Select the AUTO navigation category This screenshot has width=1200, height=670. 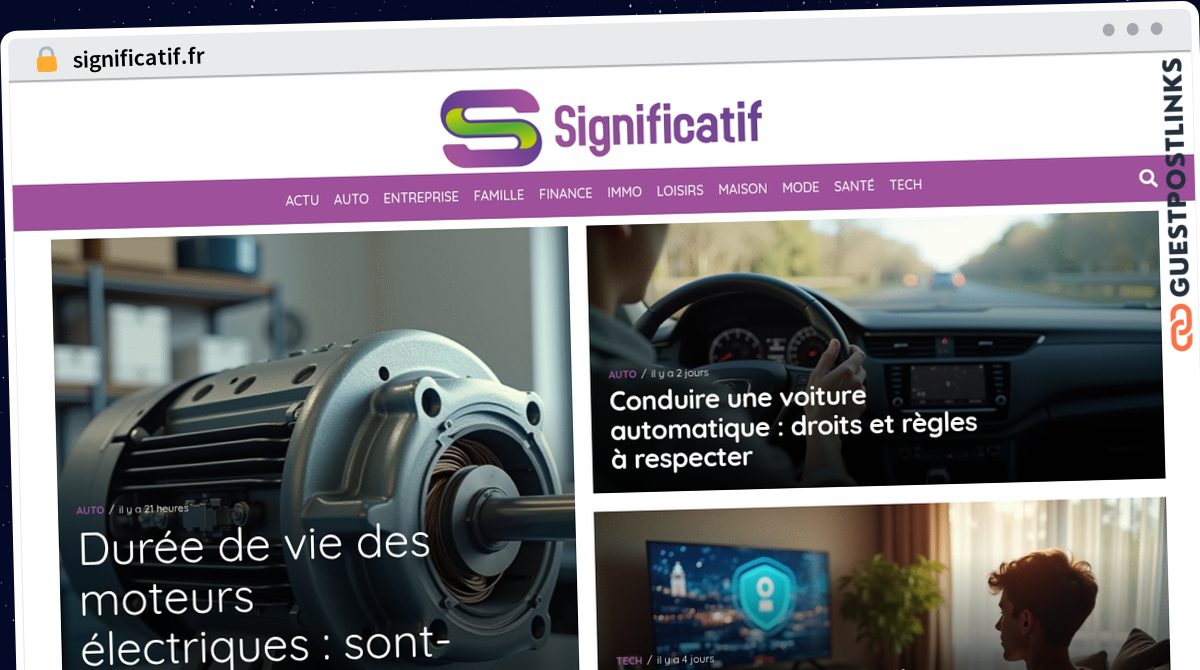tap(351, 199)
